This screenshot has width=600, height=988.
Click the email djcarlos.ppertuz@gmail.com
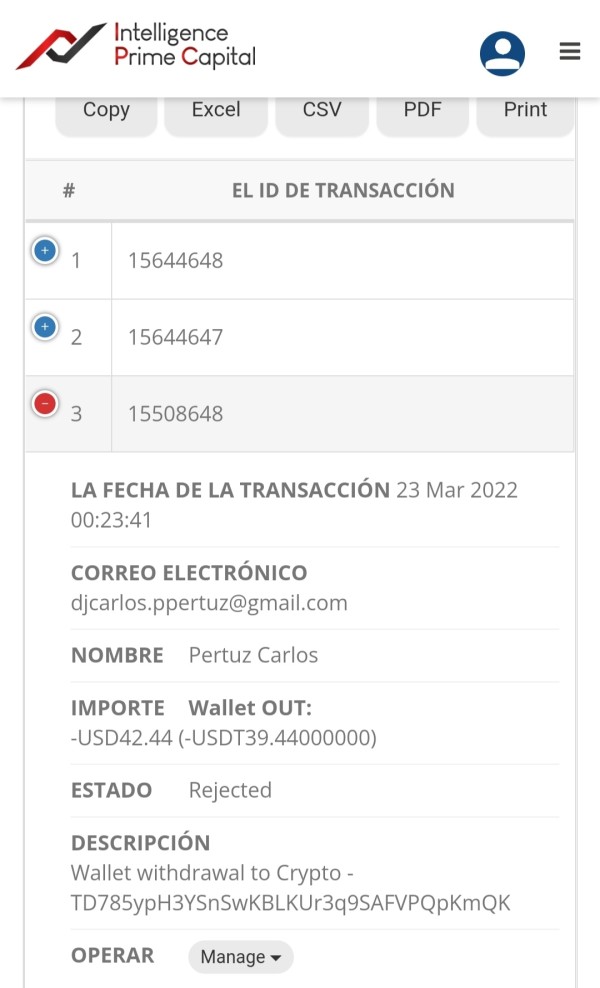[209, 603]
